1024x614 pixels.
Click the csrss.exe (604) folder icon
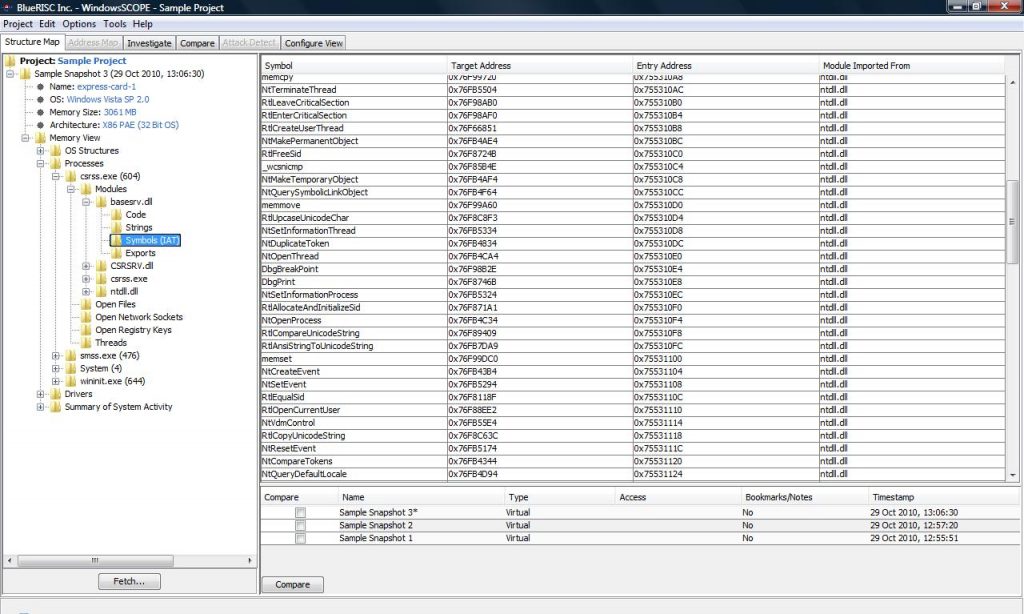[x=71, y=176]
